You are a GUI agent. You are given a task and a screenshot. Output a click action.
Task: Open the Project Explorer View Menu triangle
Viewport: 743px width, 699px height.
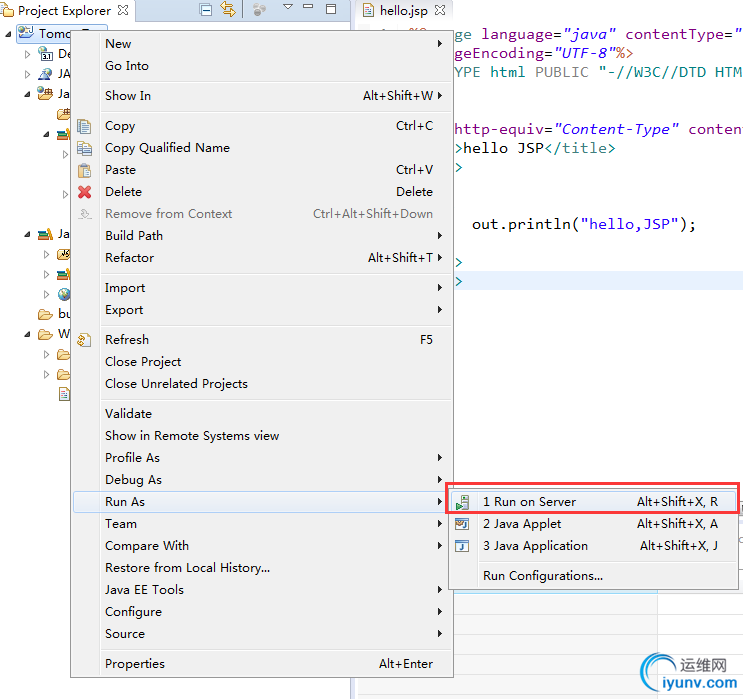[x=288, y=7]
